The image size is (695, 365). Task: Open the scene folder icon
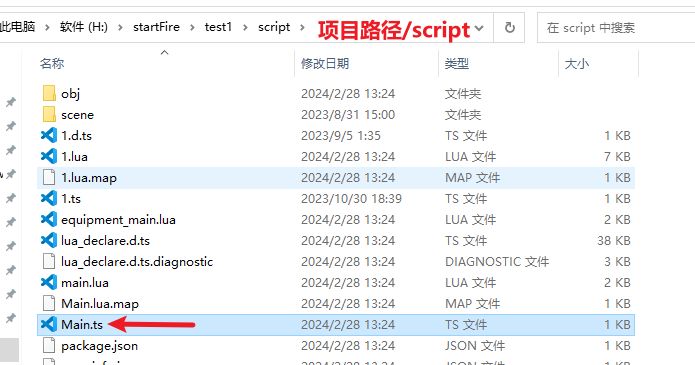[49, 114]
